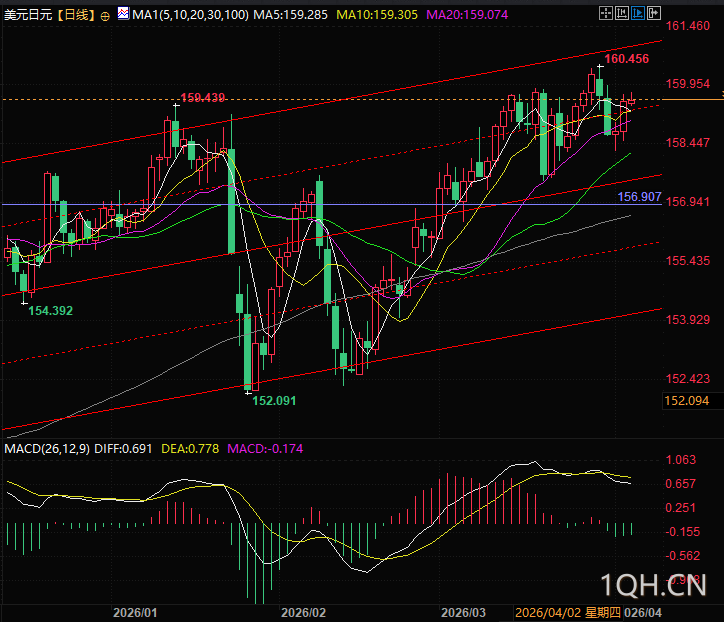Select the 156.907 horizontal line label
724x622 pixels.
click(x=640, y=197)
